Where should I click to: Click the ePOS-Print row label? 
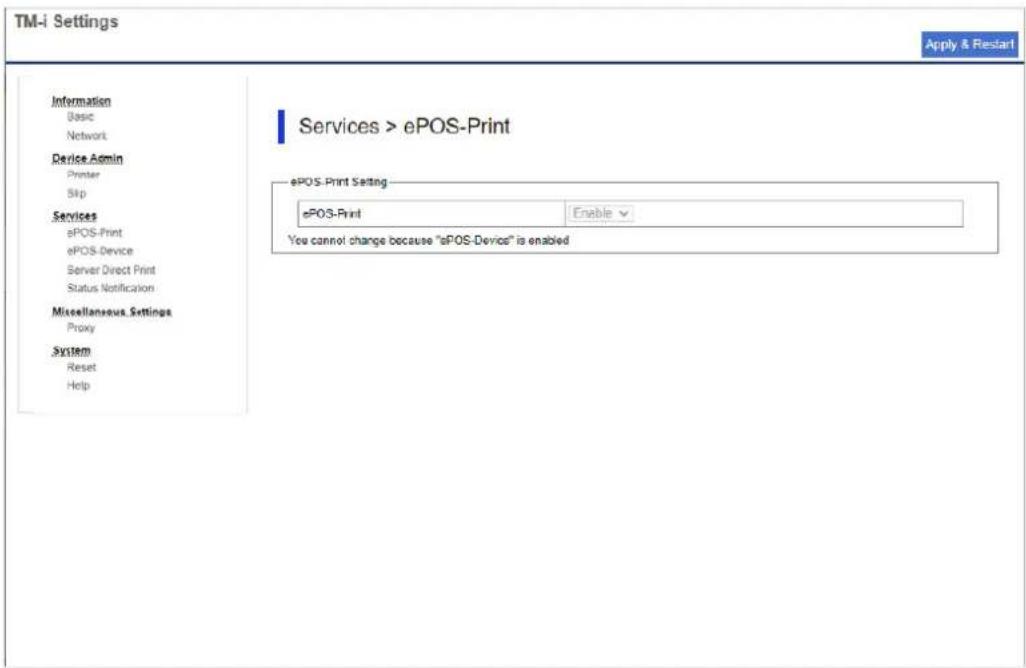pyautogui.click(x=331, y=213)
